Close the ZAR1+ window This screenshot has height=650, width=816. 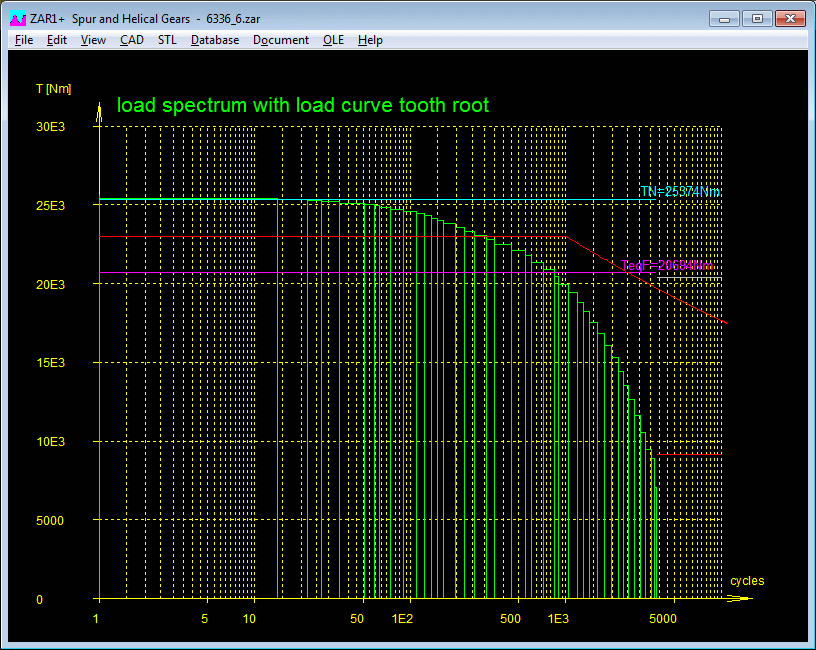[789, 18]
